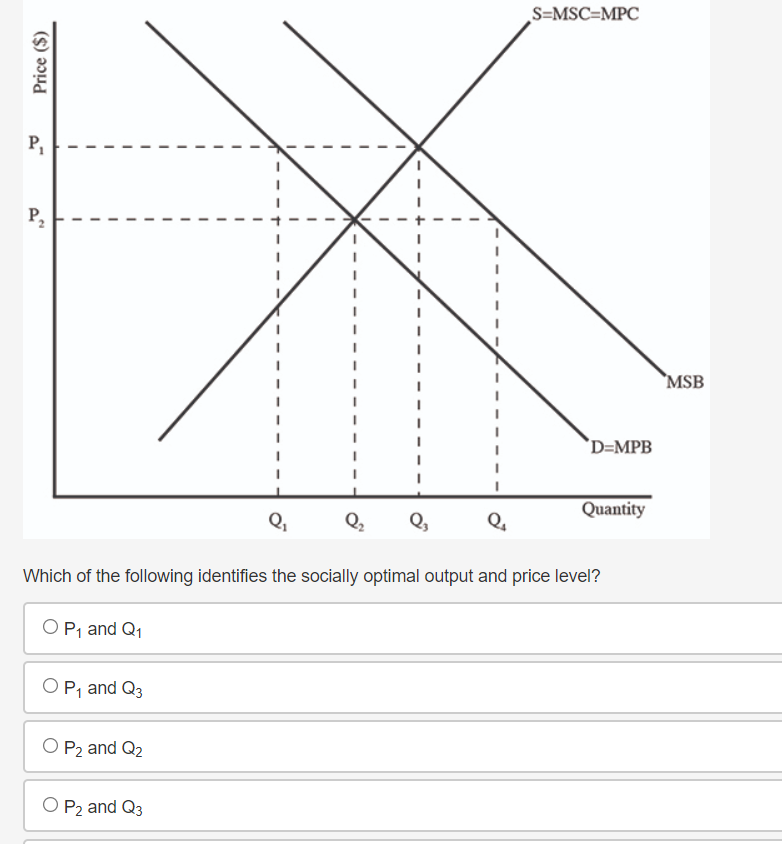Click the answer option labeled P1 and Q1
782x844 pixels.
pos(102,629)
